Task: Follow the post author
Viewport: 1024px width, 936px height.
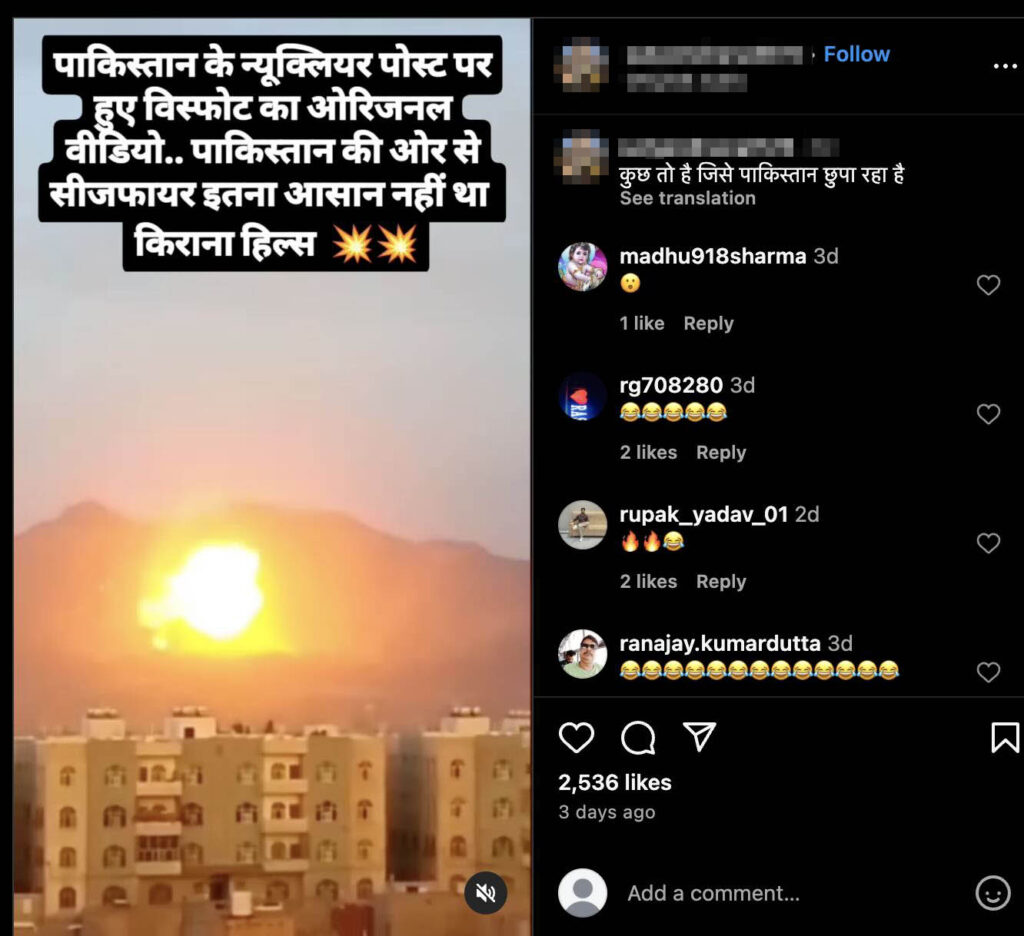Action: 856,54
